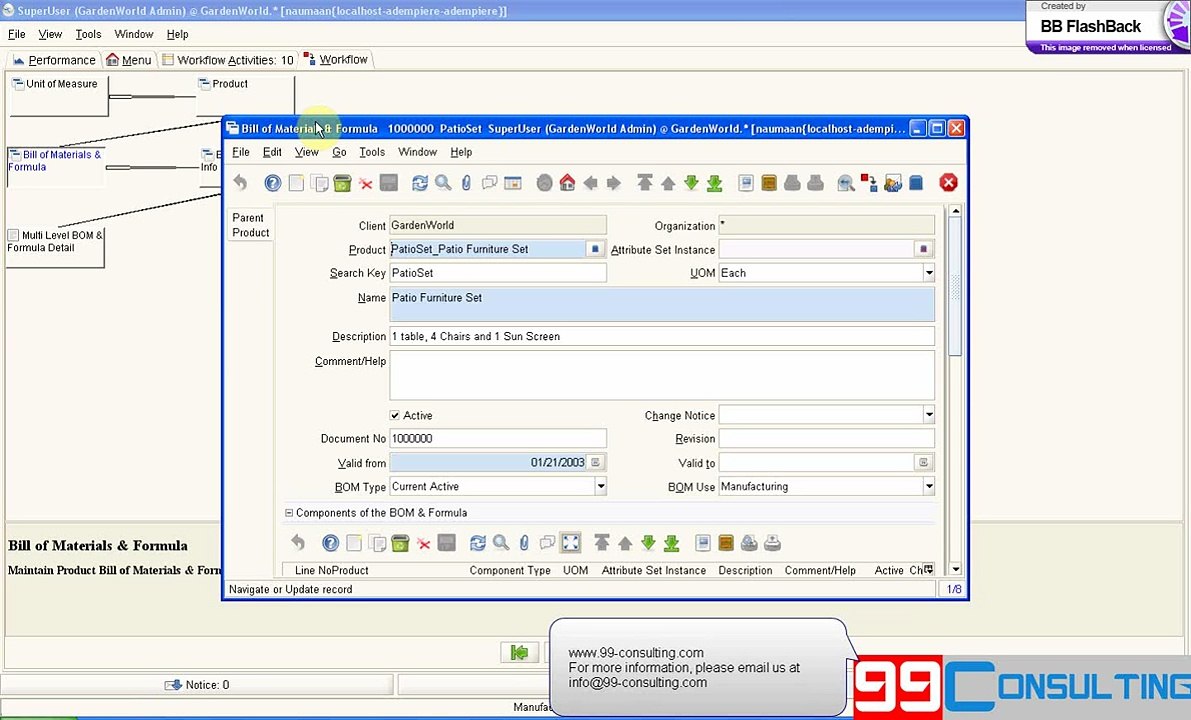
Task: Click the Product Info icon in main toolbar
Action: tap(915, 183)
